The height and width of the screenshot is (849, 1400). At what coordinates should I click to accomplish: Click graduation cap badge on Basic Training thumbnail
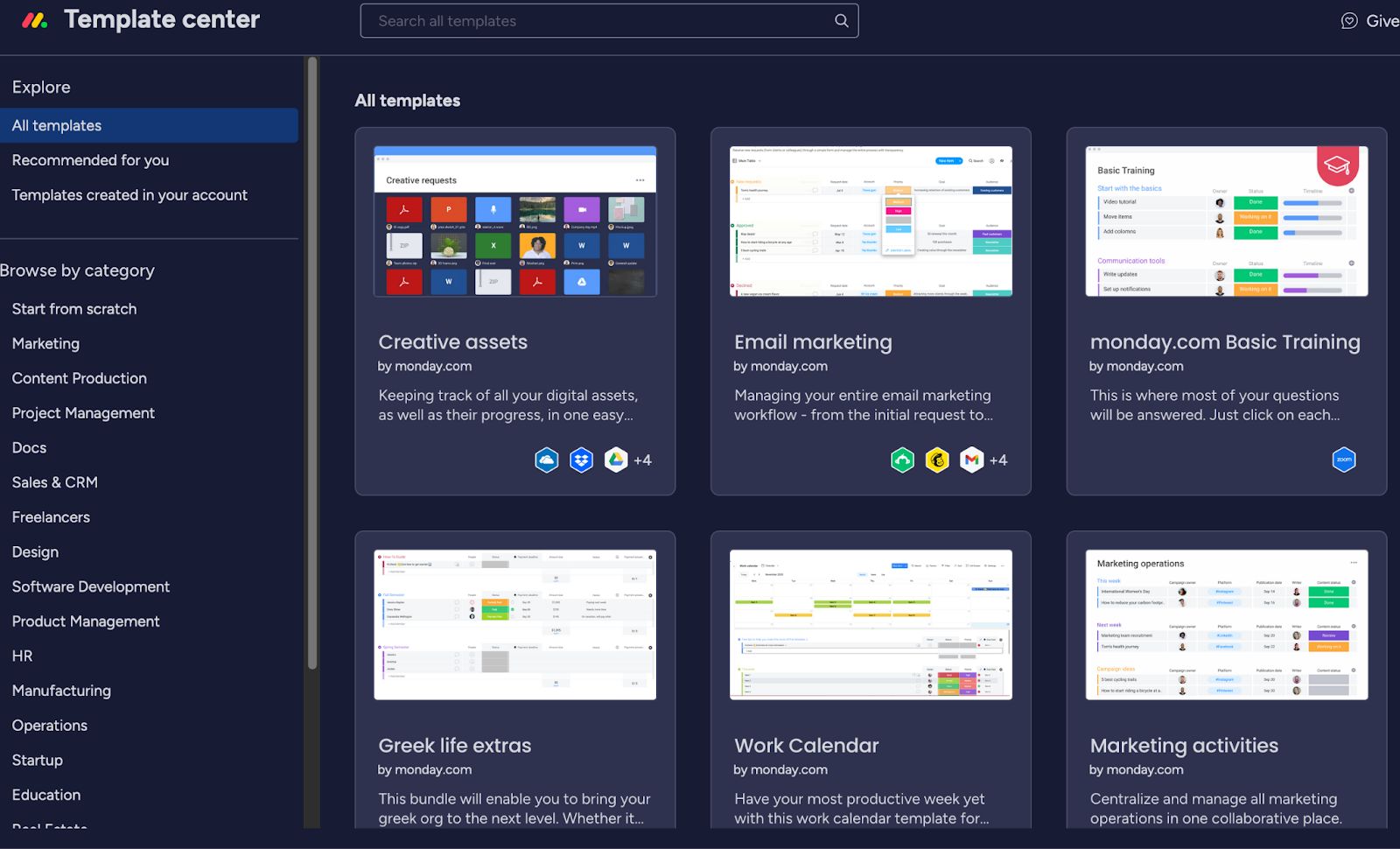point(1337,165)
